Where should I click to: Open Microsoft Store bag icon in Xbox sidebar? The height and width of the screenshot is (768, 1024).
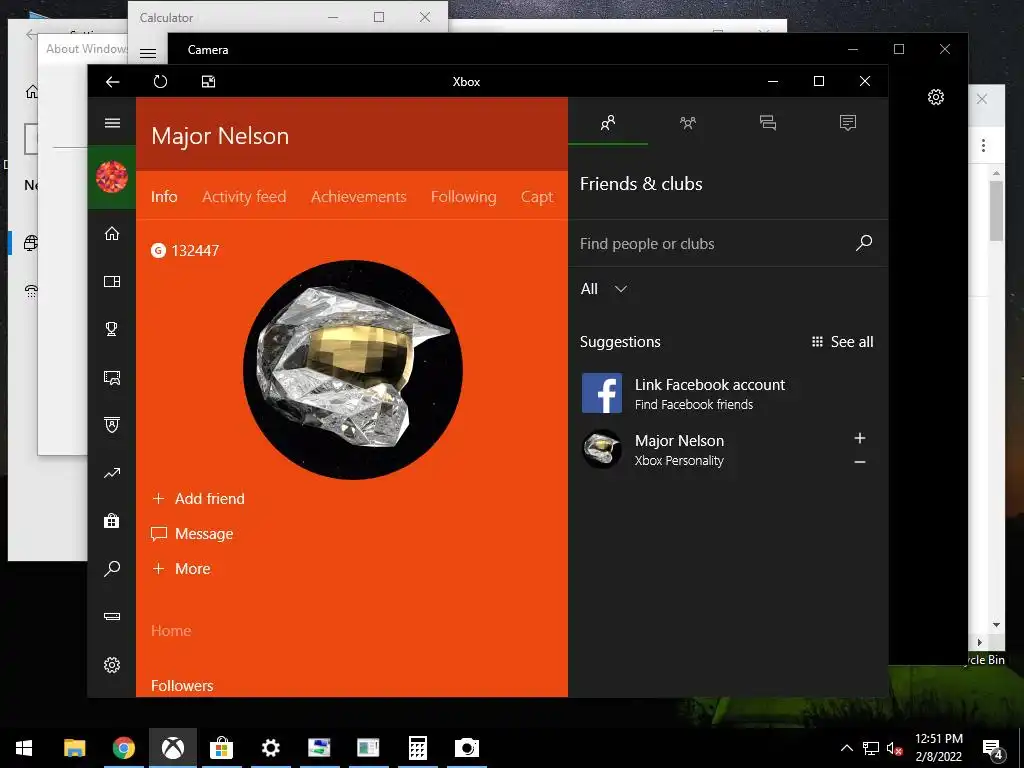click(112, 520)
